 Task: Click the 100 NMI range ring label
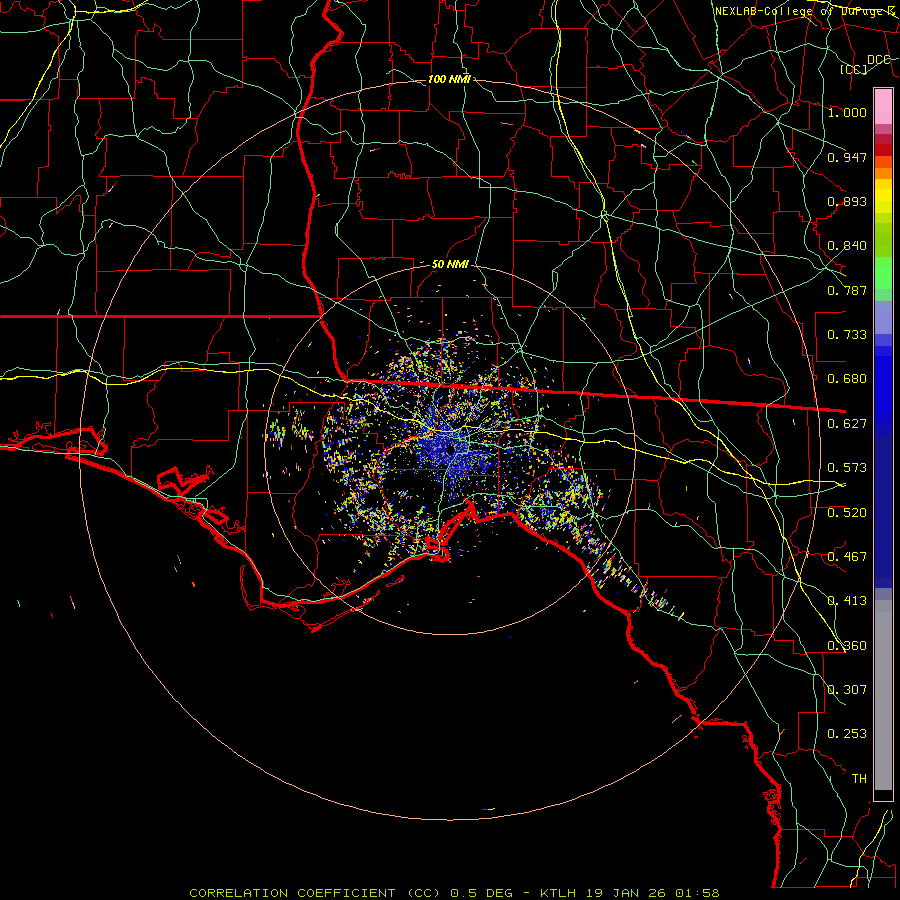(x=449, y=79)
